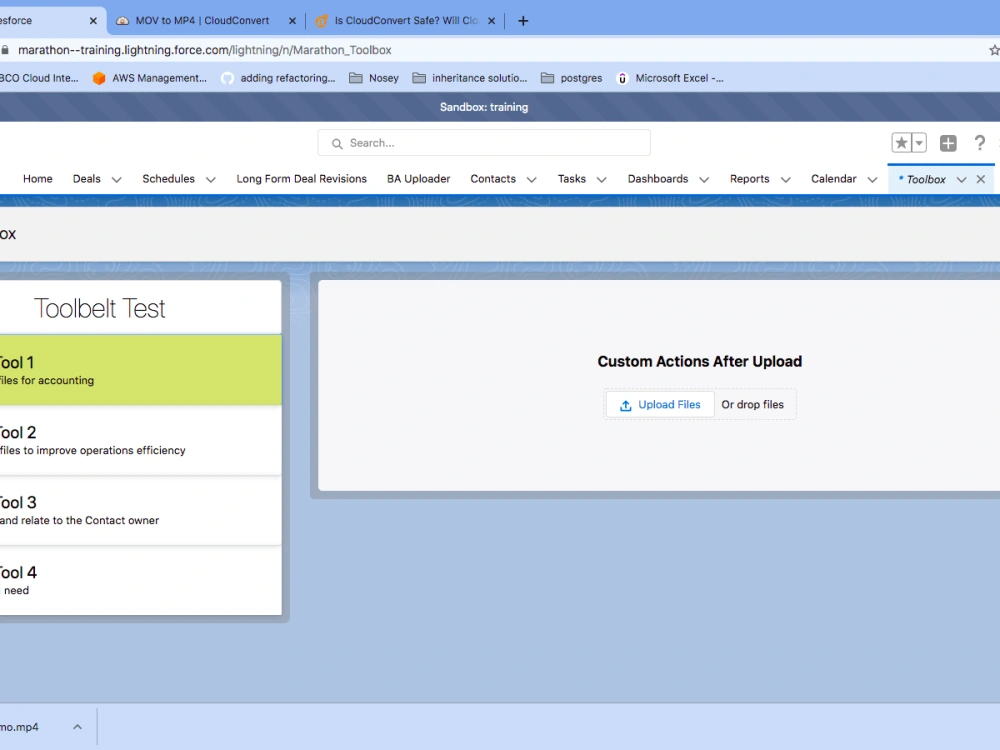The image size is (1000, 750).
Task: Open Long Form Deal Revisions tab
Action: pyautogui.click(x=302, y=179)
